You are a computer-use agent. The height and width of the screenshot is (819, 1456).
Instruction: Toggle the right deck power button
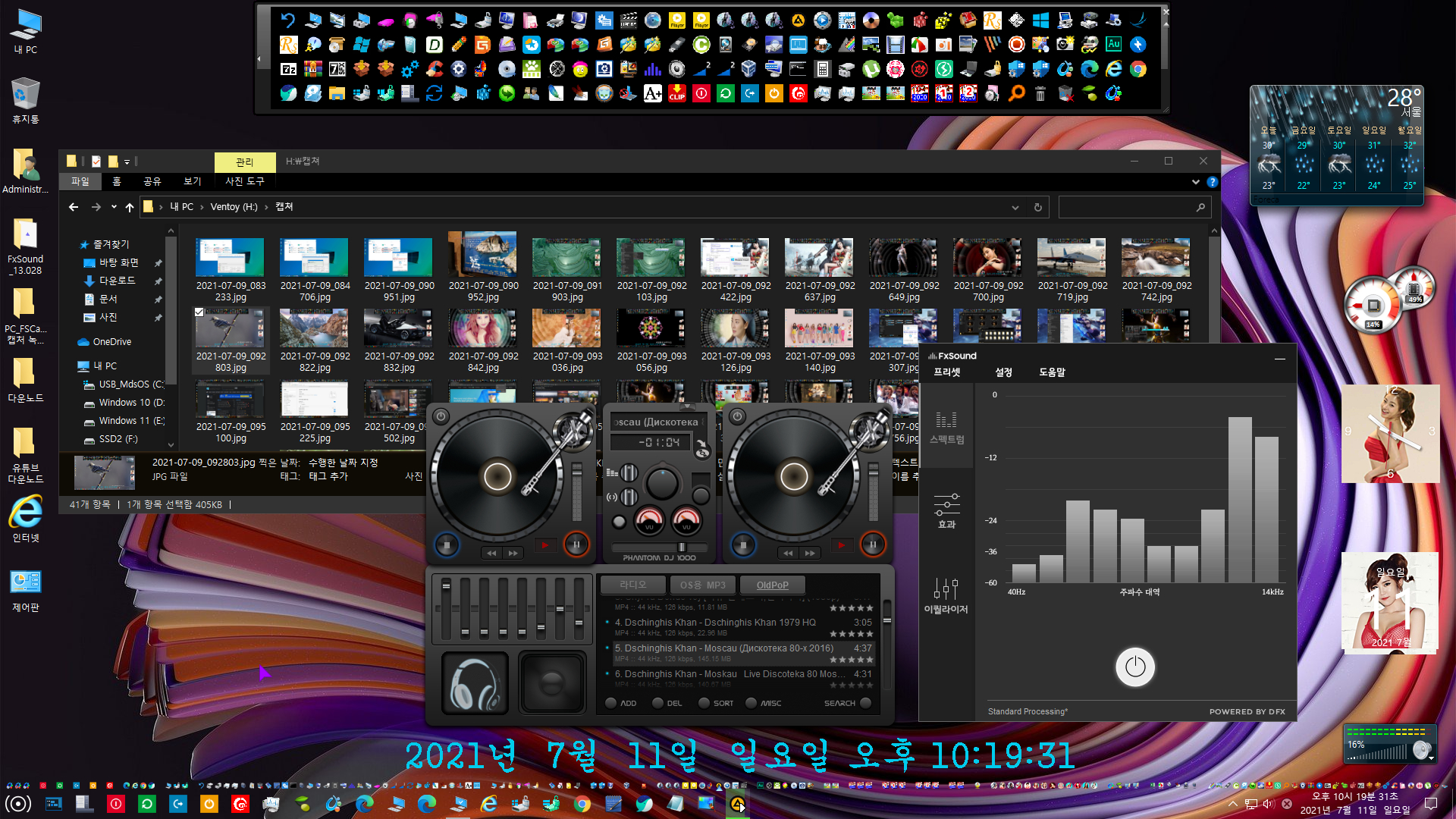point(737,416)
